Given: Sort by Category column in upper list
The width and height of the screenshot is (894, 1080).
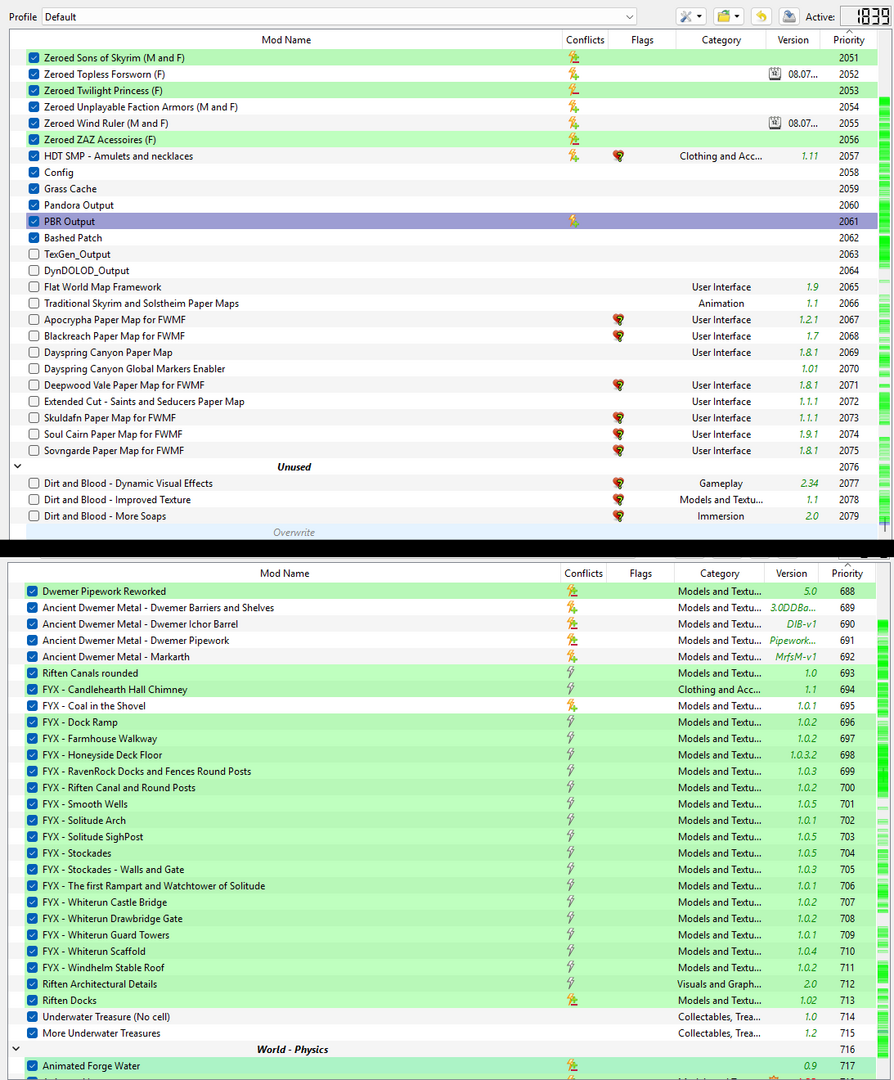Looking at the screenshot, I should [721, 40].
